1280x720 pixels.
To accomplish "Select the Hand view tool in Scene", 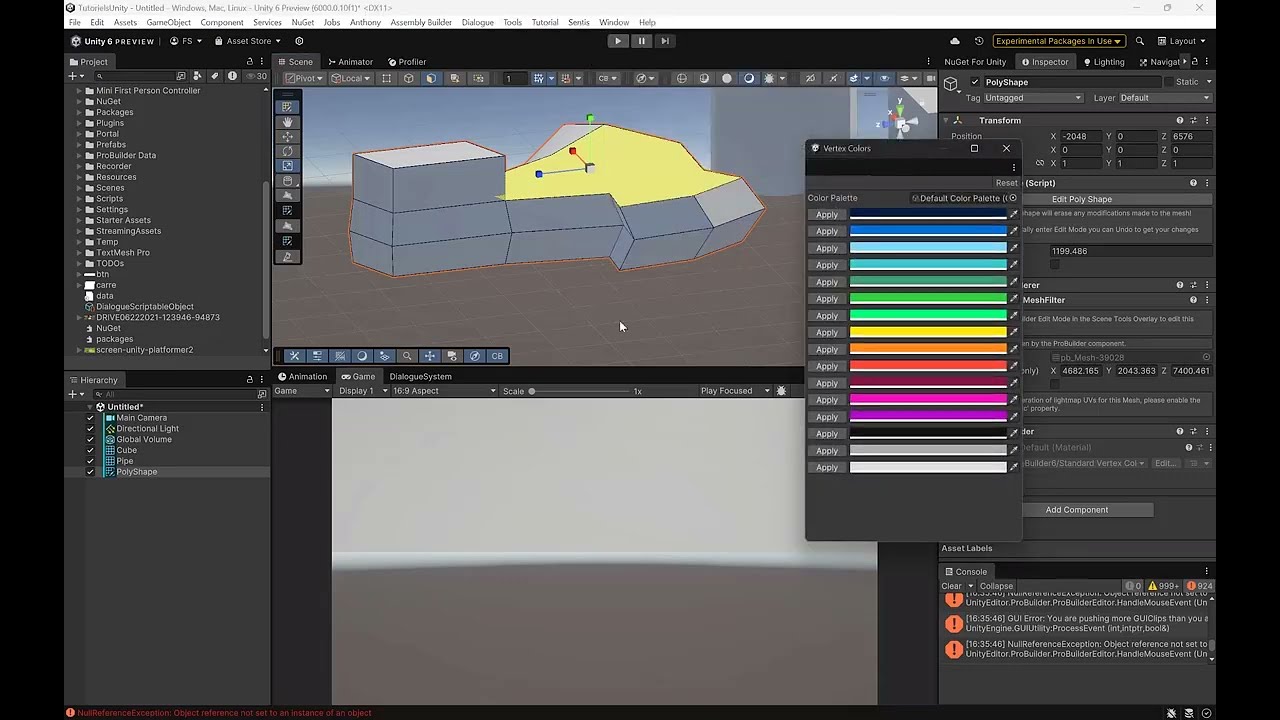I will [x=288, y=121].
